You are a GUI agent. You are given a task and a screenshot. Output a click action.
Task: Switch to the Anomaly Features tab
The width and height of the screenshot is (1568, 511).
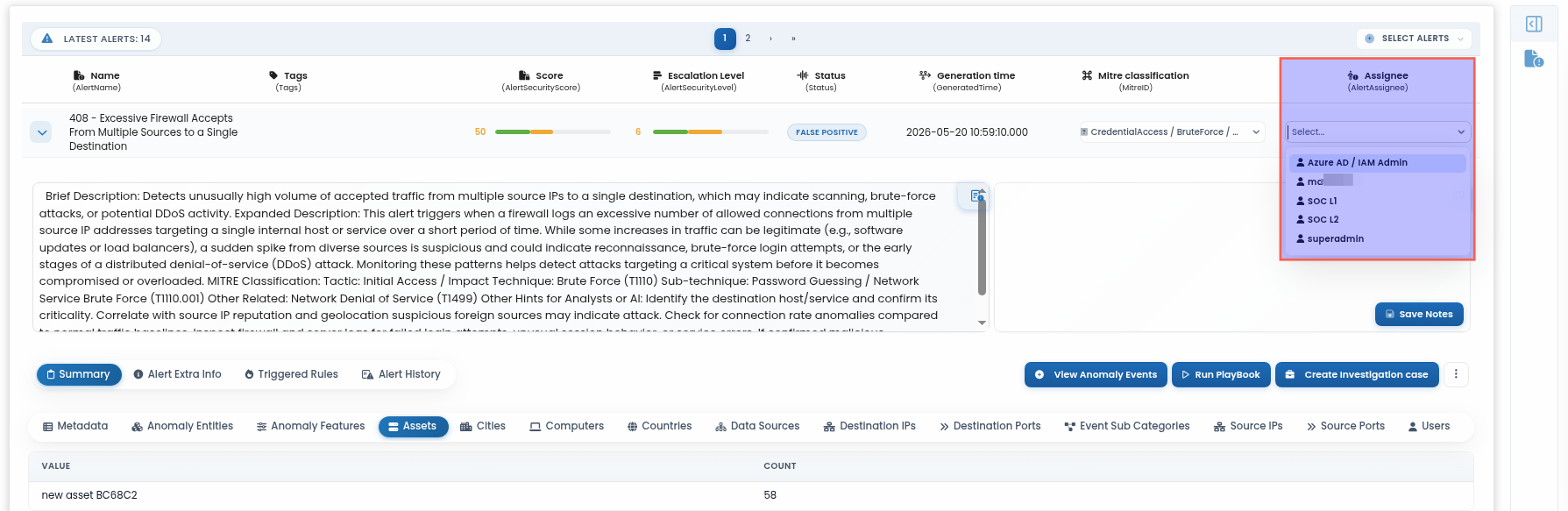[x=310, y=426]
